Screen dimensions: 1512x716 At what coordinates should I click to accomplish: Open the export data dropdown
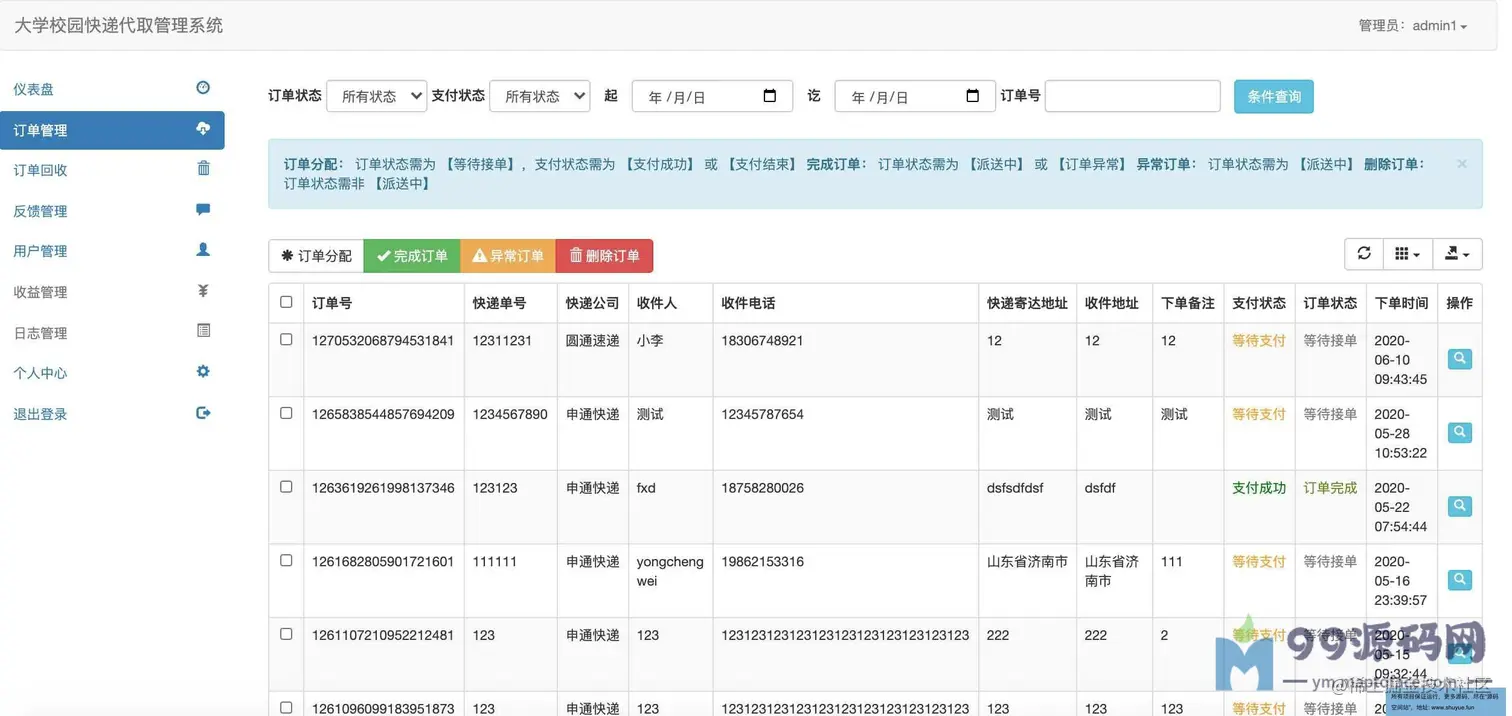tap(1457, 254)
